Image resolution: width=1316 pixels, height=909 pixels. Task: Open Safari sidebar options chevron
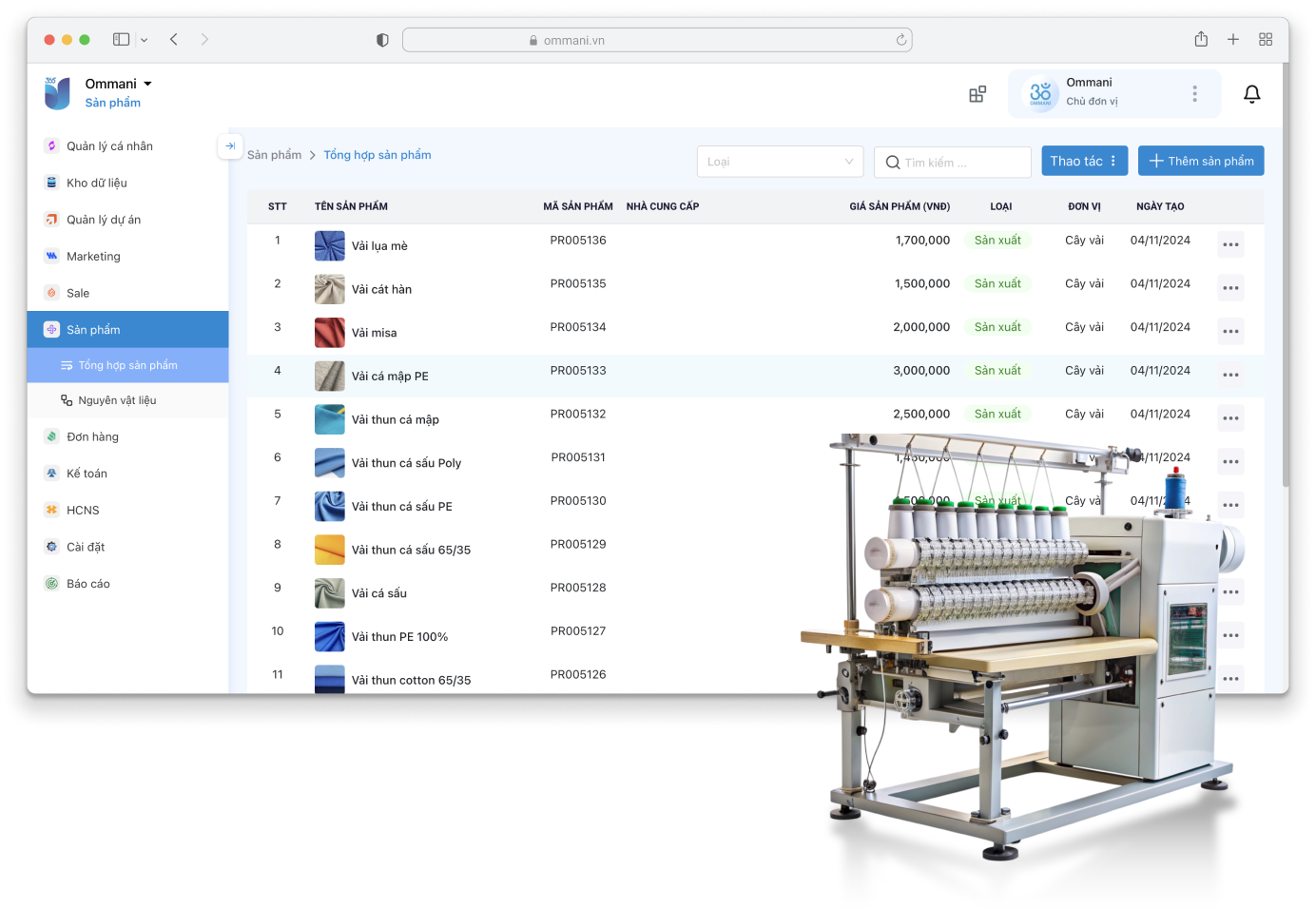click(x=144, y=40)
